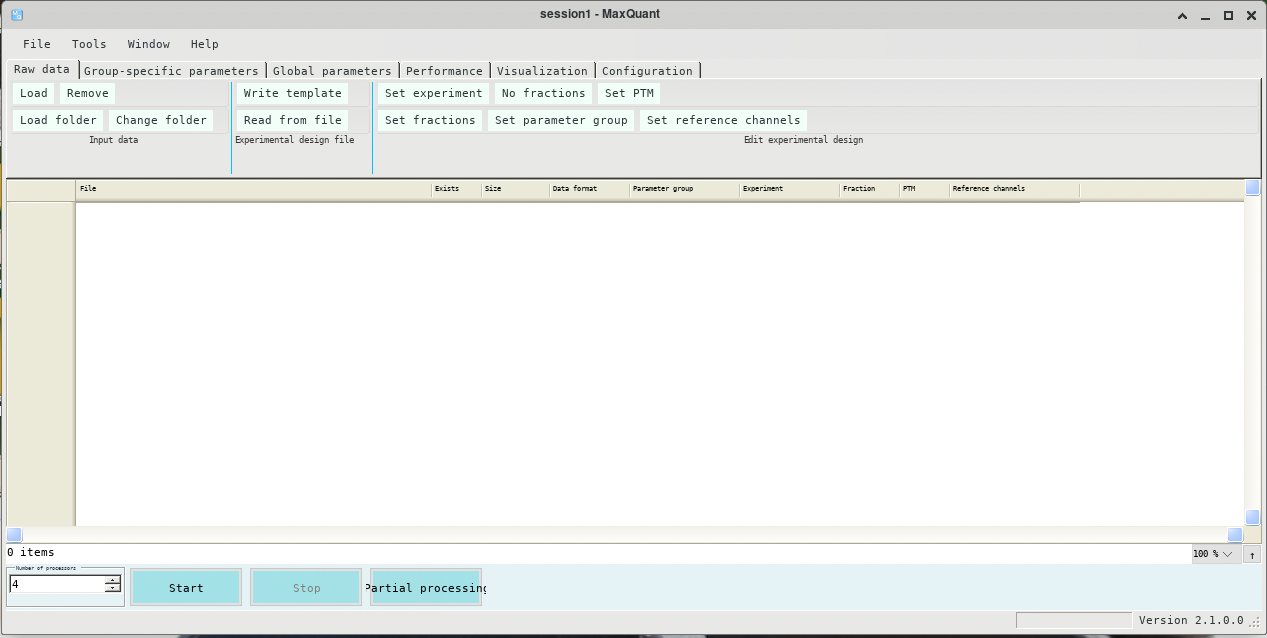This screenshot has height=638, width=1267.
Task: Click the Change folder button
Action: click(x=162, y=120)
